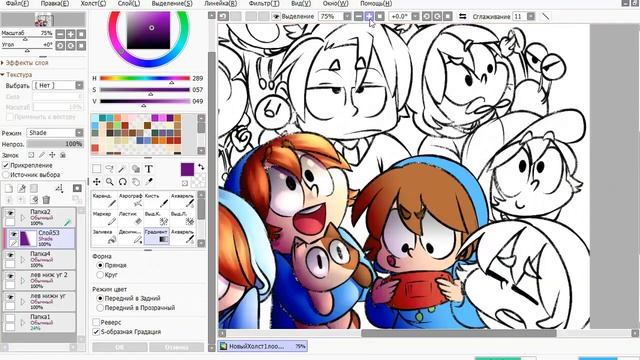640x360 pixels.
Task: Delete the layer with trash icon
Action: (46, 200)
